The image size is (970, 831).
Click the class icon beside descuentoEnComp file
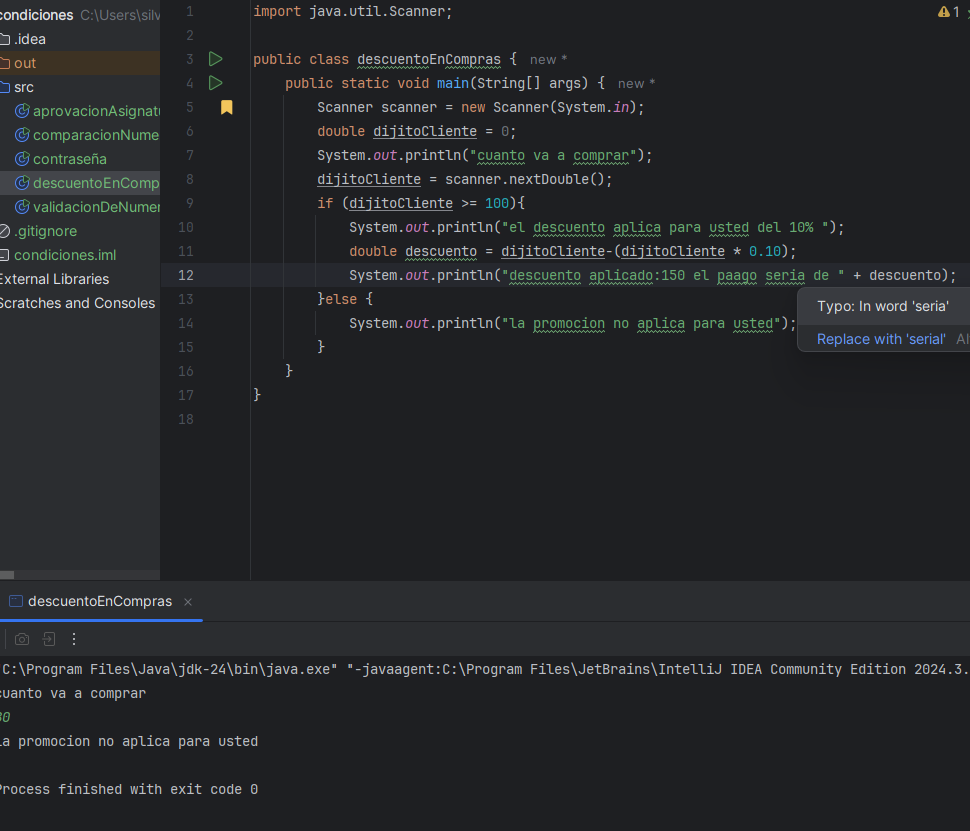click(22, 183)
